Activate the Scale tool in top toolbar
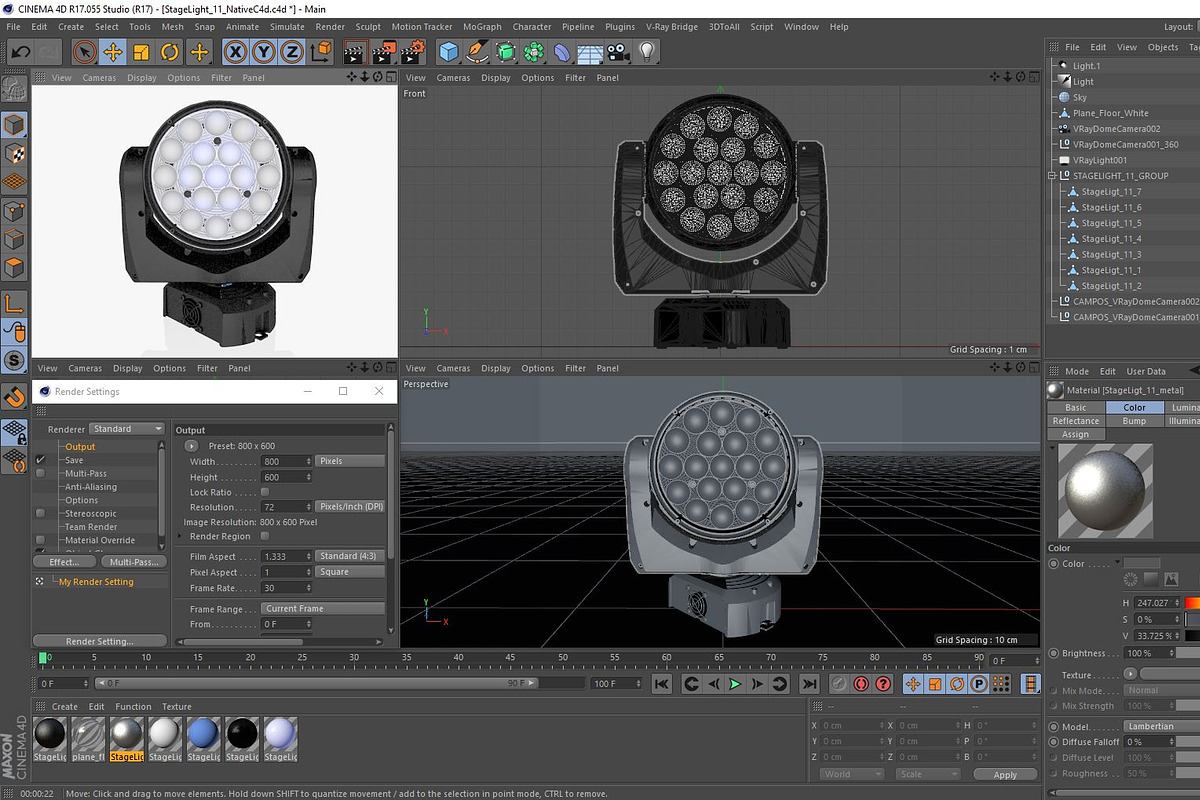The height and width of the screenshot is (800, 1200). pyautogui.click(x=141, y=52)
